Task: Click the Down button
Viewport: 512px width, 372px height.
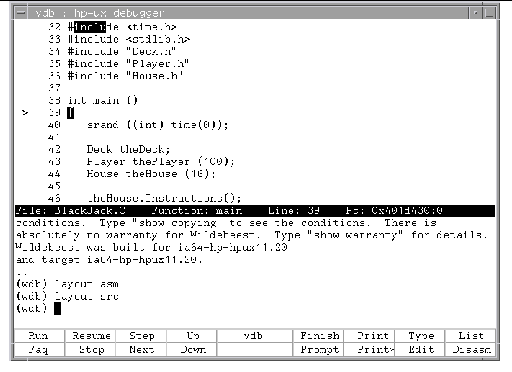Action: coord(192,350)
